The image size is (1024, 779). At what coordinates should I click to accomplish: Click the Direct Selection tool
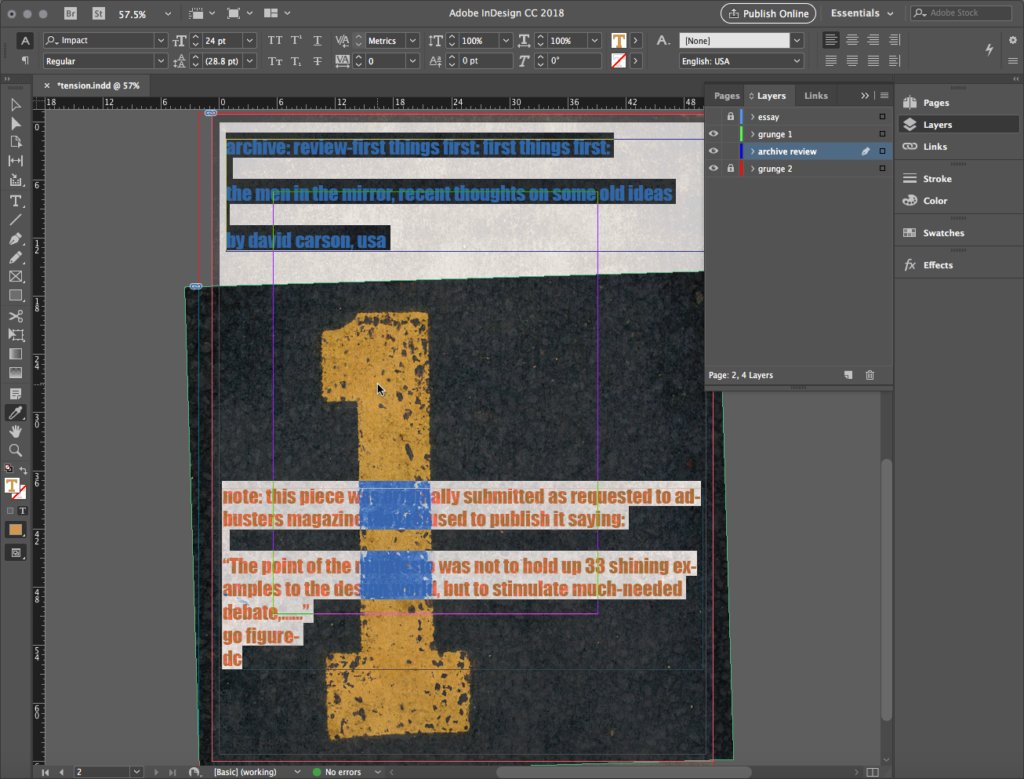tap(16, 123)
